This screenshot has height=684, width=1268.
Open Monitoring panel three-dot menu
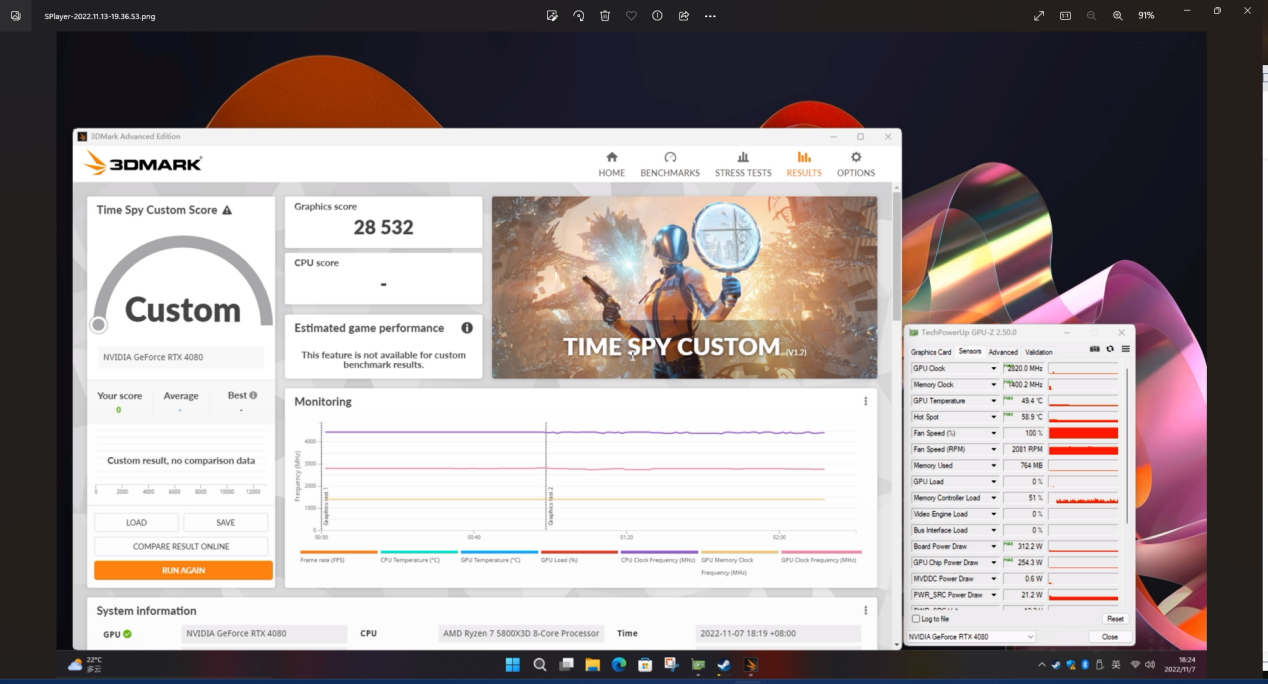[x=866, y=402]
